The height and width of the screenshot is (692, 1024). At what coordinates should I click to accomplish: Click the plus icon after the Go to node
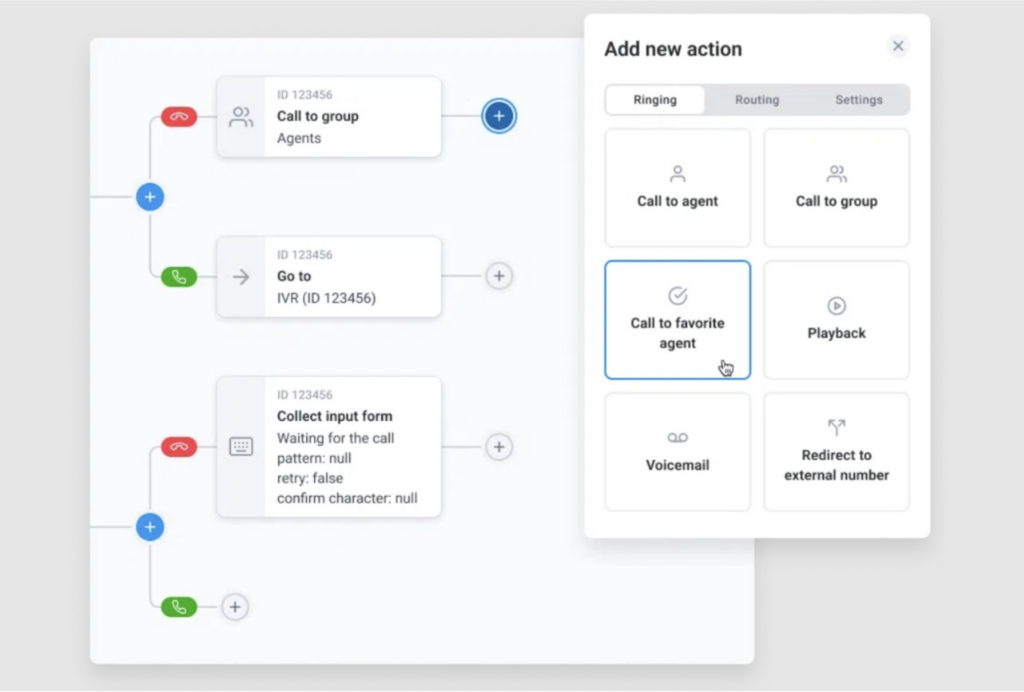pos(499,276)
